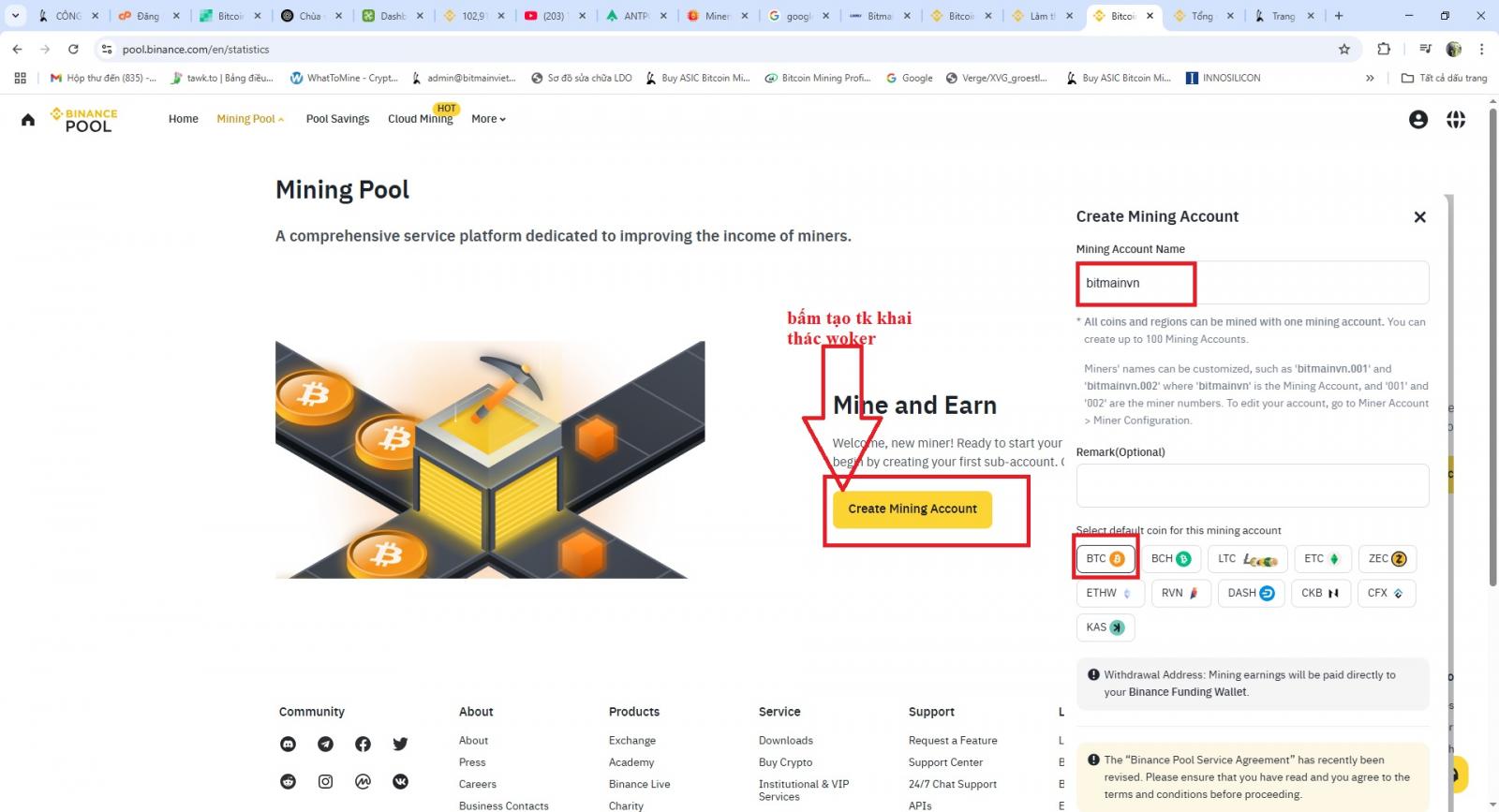View site information icon in address bar
The image size is (1499, 812).
click(107, 49)
